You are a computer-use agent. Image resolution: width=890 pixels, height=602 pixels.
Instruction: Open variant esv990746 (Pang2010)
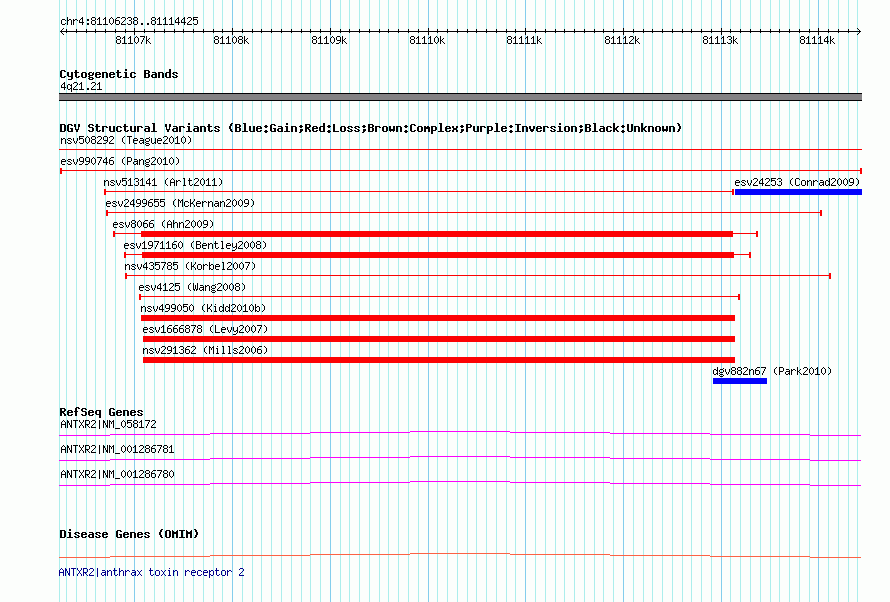coord(120,161)
